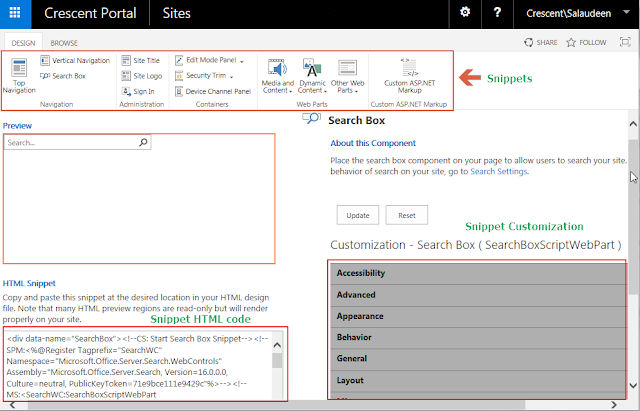This screenshot has height=411, width=640.
Task: Click the magnifier icon in search preview
Action: [143, 142]
